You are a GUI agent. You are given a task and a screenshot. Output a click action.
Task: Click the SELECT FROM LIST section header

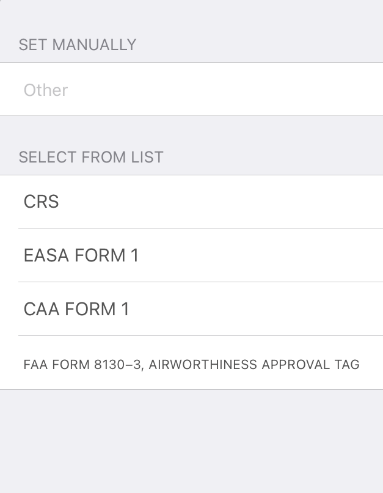coord(91,157)
